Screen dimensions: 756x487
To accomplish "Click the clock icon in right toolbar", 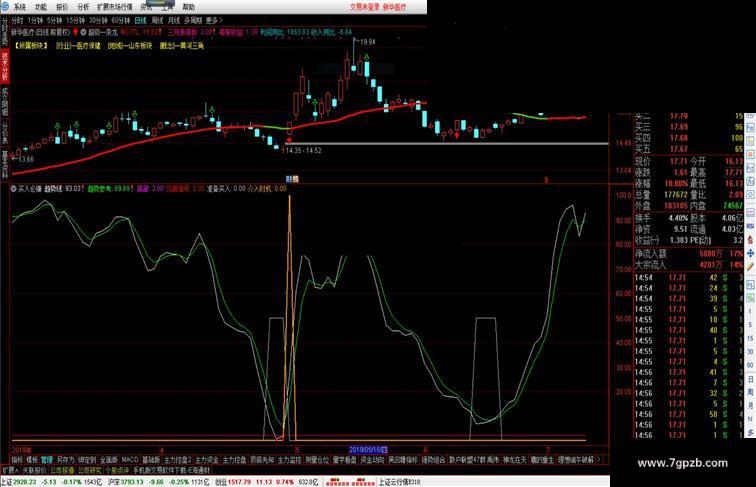I will [x=750, y=195].
